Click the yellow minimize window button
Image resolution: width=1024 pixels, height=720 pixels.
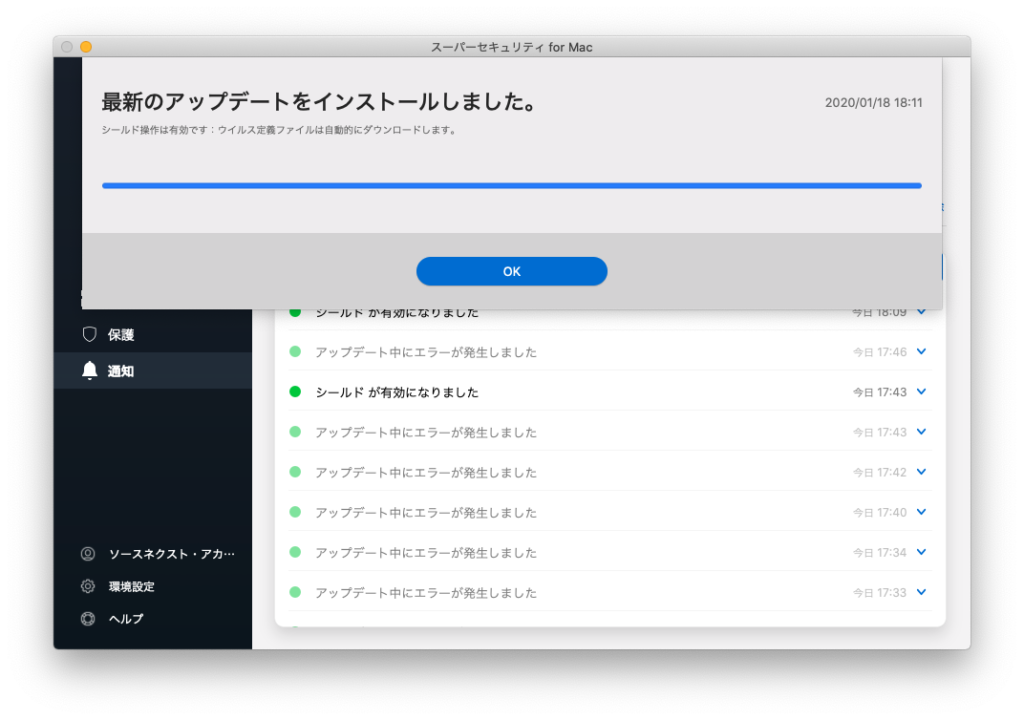86,46
